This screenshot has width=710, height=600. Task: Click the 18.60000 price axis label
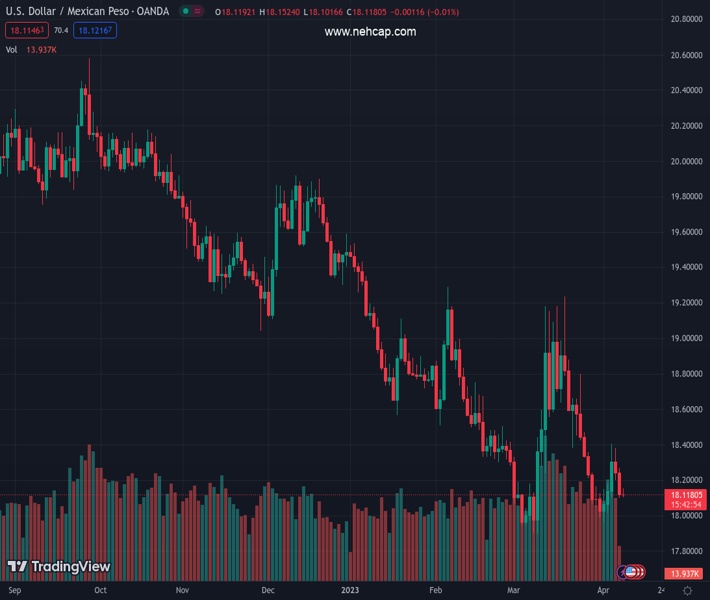point(686,409)
